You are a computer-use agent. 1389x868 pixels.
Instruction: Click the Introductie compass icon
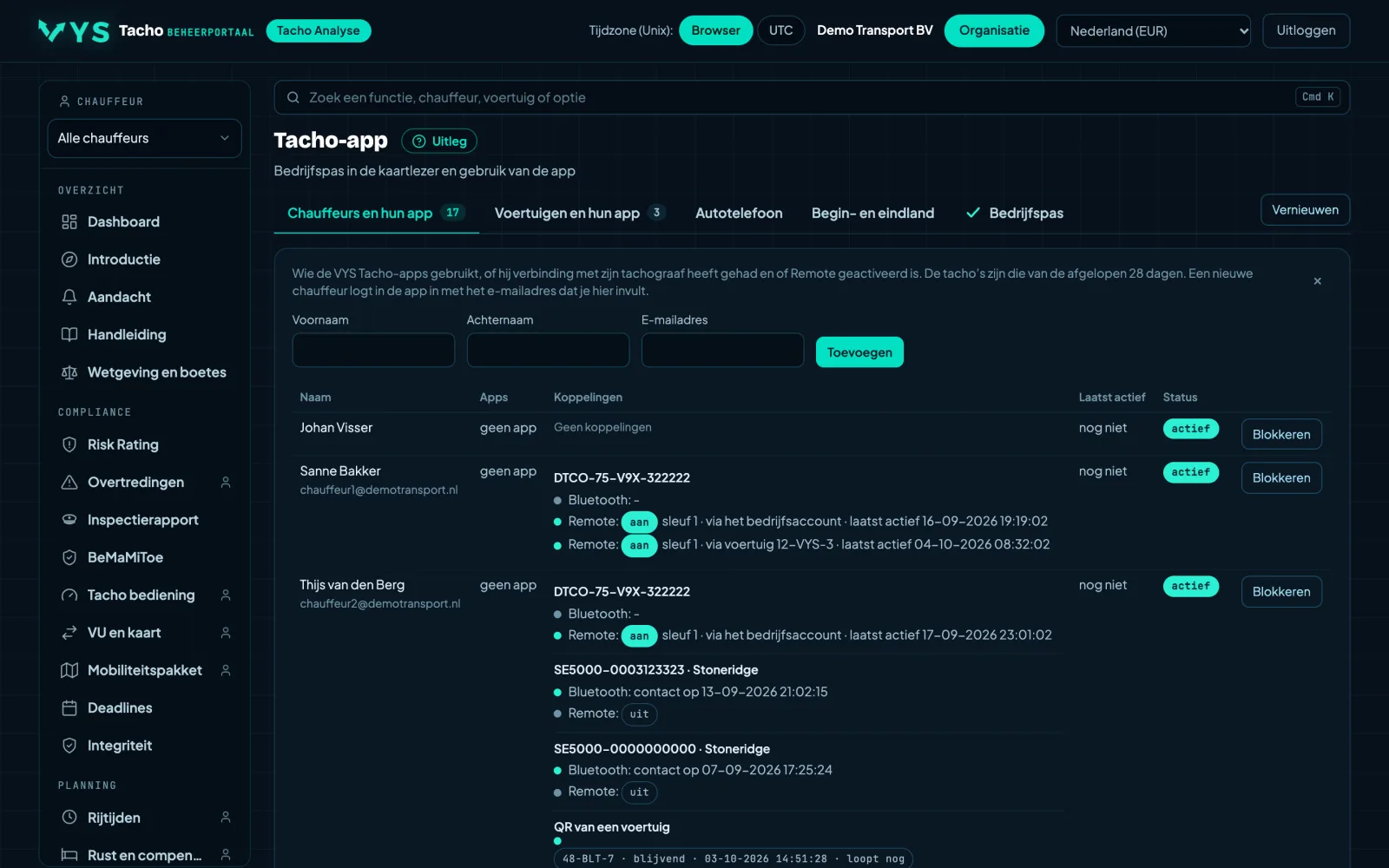(x=69, y=260)
